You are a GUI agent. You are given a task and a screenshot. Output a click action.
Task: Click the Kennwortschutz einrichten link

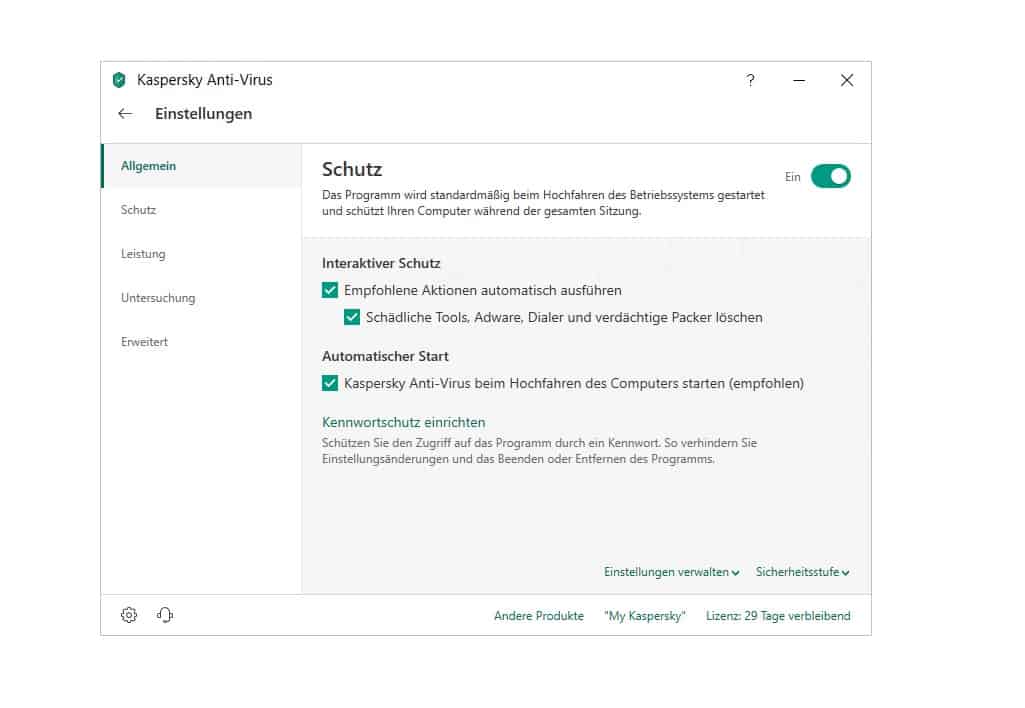pyautogui.click(x=403, y=422)
